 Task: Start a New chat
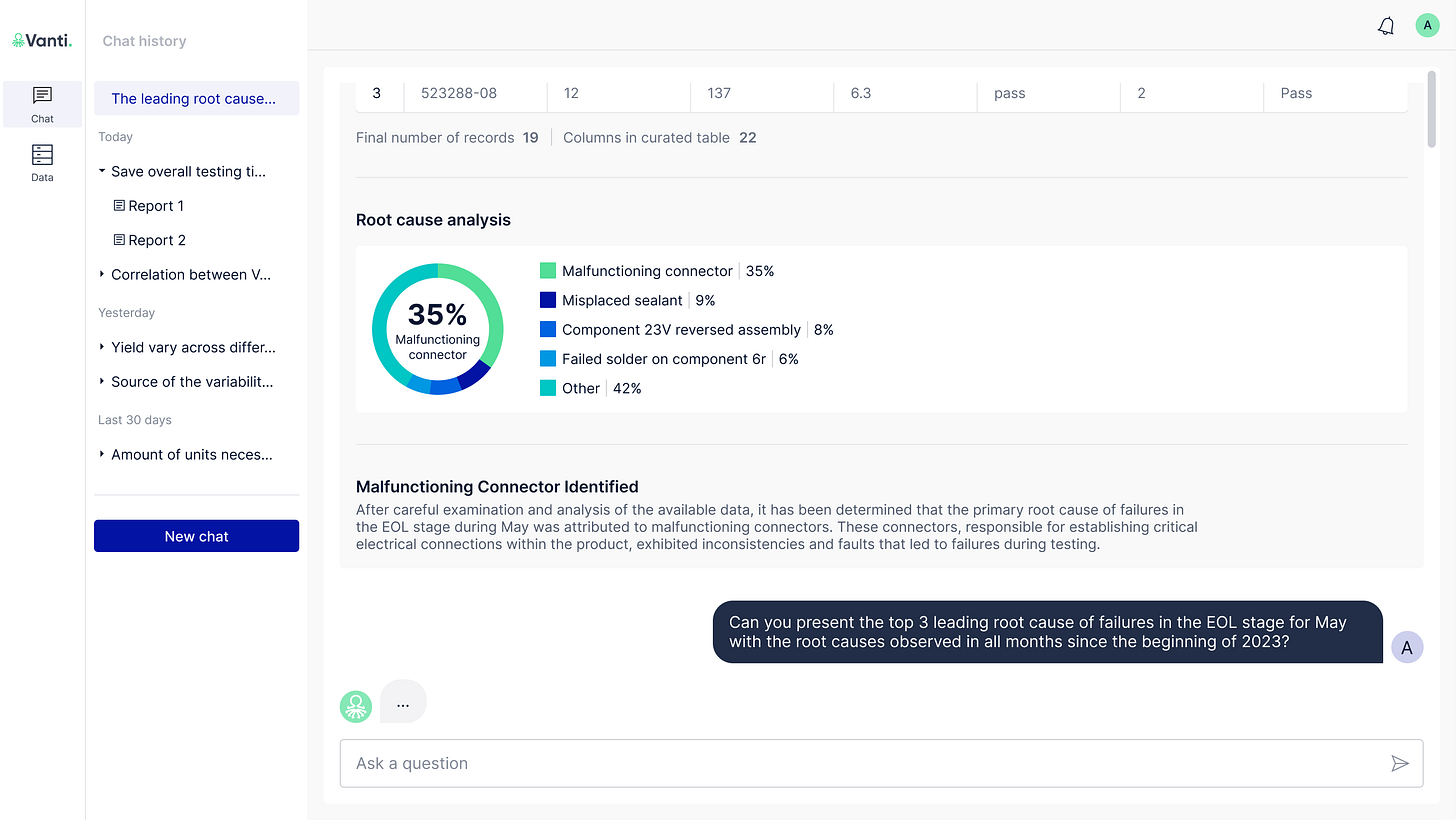[x=196, y=536]
